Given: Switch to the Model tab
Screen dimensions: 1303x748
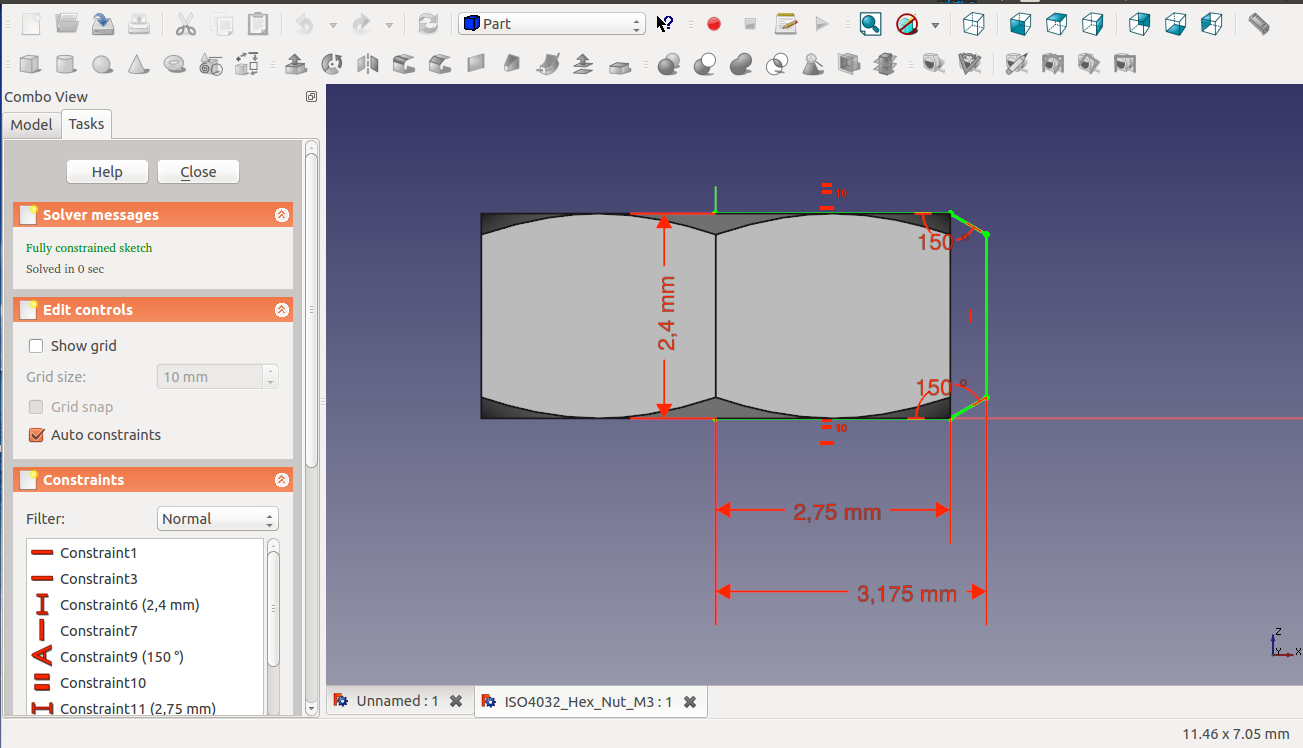Looking at the screenshot, I should pyautogui.click(x=31, y=125).
